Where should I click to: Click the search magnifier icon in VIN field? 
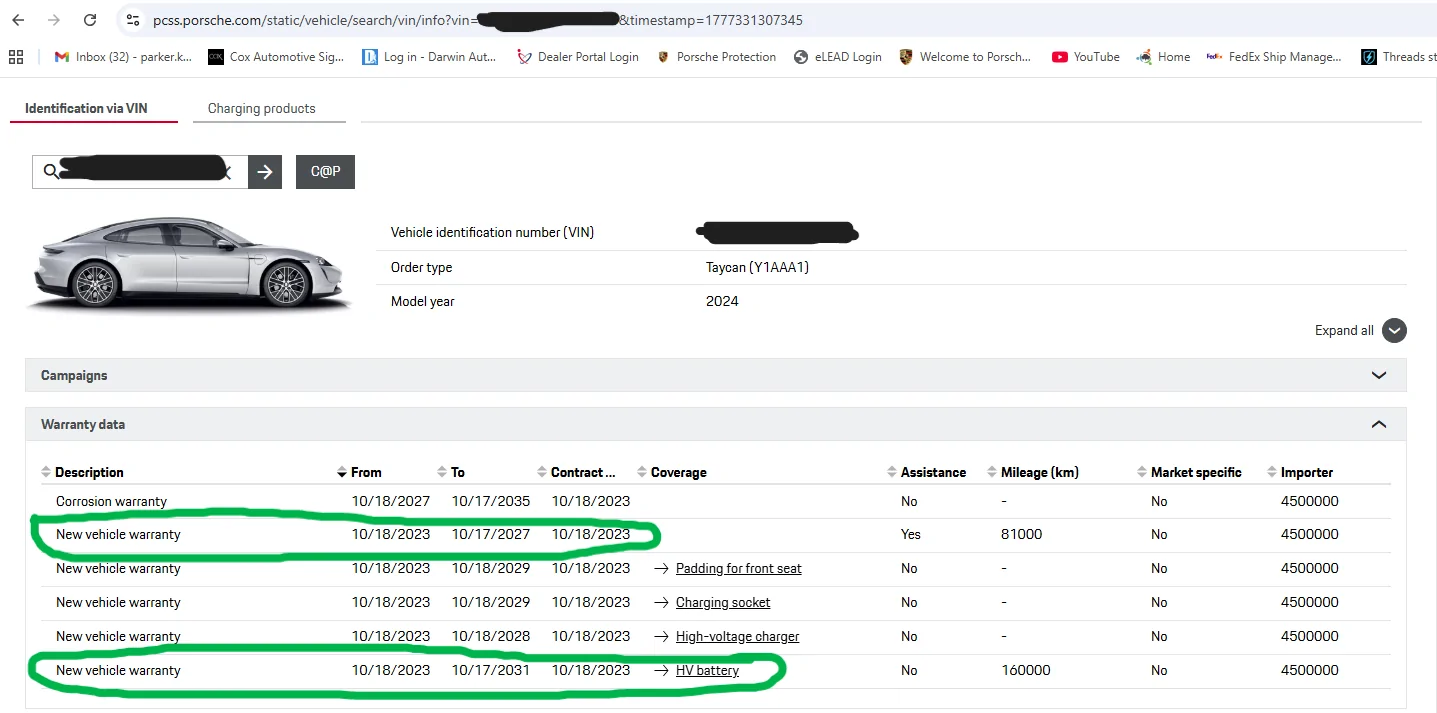click(x=51, y=172)
